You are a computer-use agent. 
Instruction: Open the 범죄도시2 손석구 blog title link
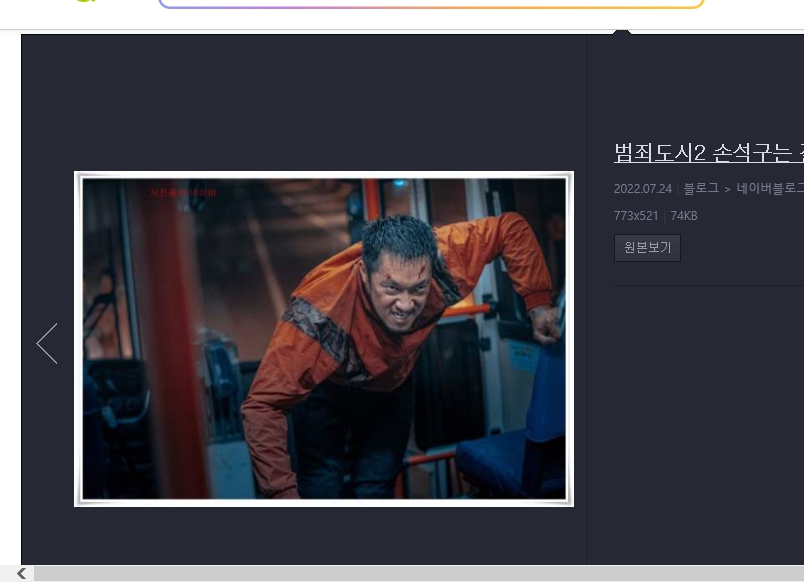(x=709, y=153)
